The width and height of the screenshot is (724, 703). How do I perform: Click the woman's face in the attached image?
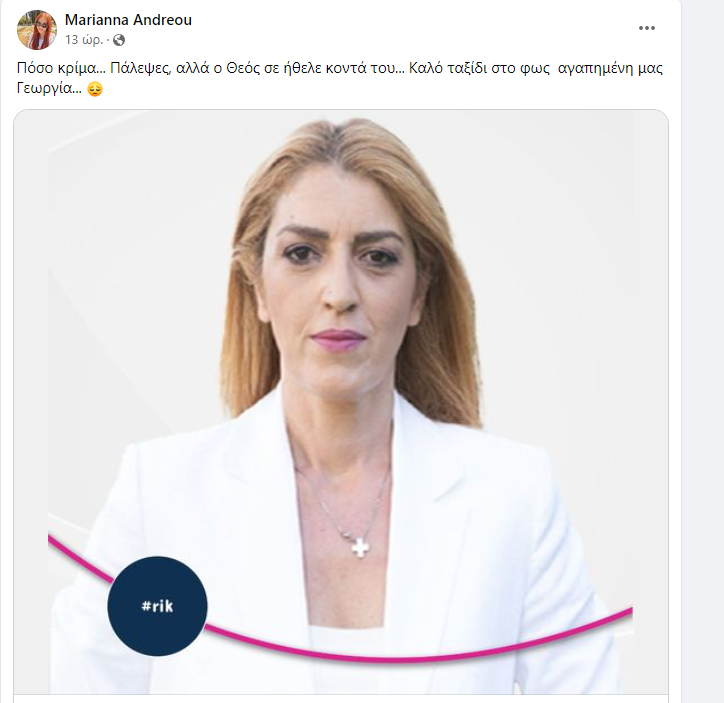pyautogui.click(x=341, y=277)
